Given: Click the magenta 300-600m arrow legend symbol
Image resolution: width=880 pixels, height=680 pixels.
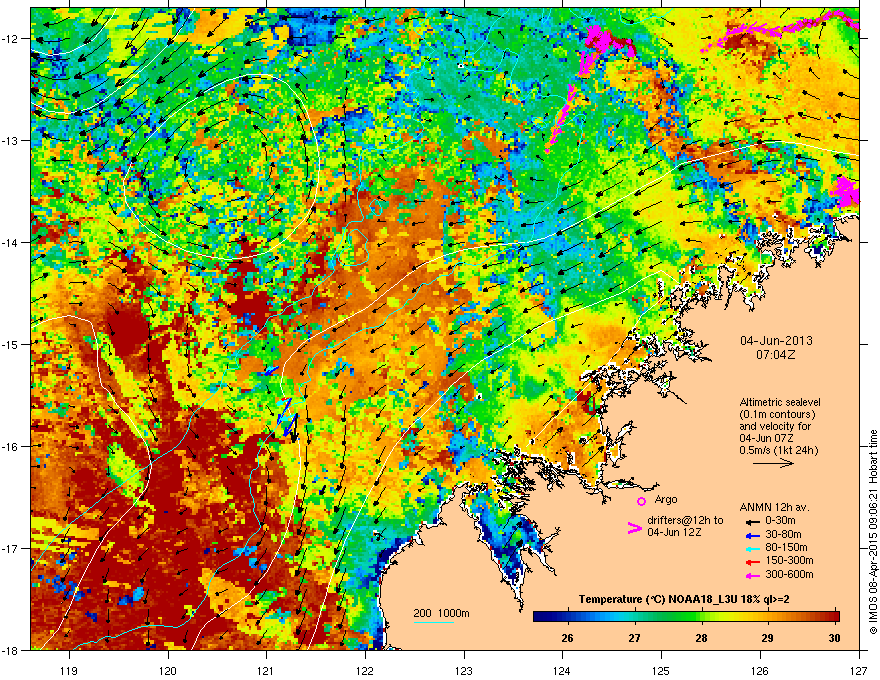Looking at the screenshot, I should click(752, 575).
